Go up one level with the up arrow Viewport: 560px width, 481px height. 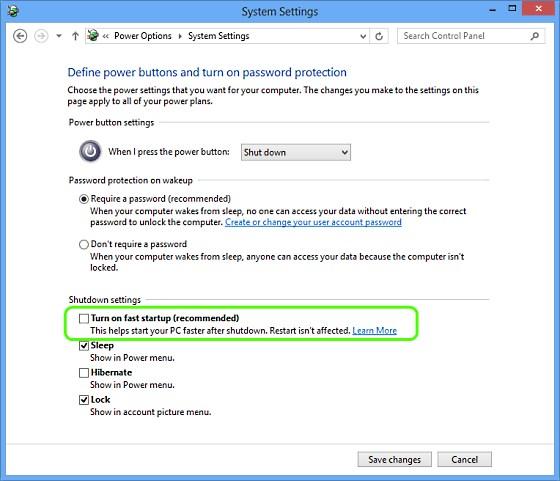(x=75, y=36)
